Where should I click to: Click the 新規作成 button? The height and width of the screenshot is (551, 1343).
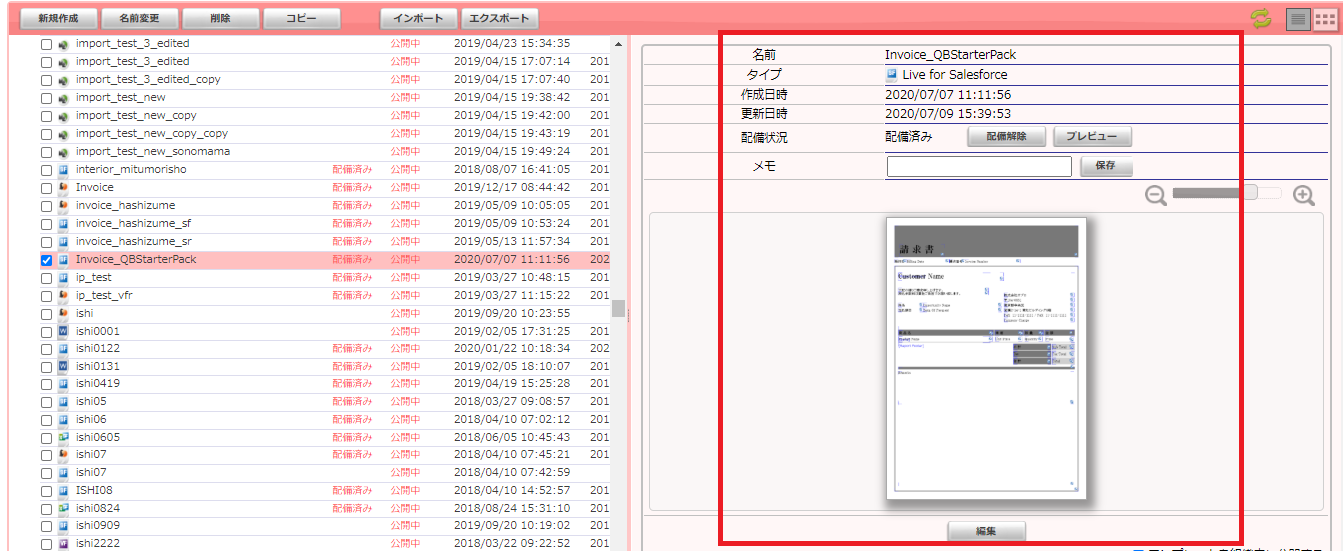coord(53,19)
